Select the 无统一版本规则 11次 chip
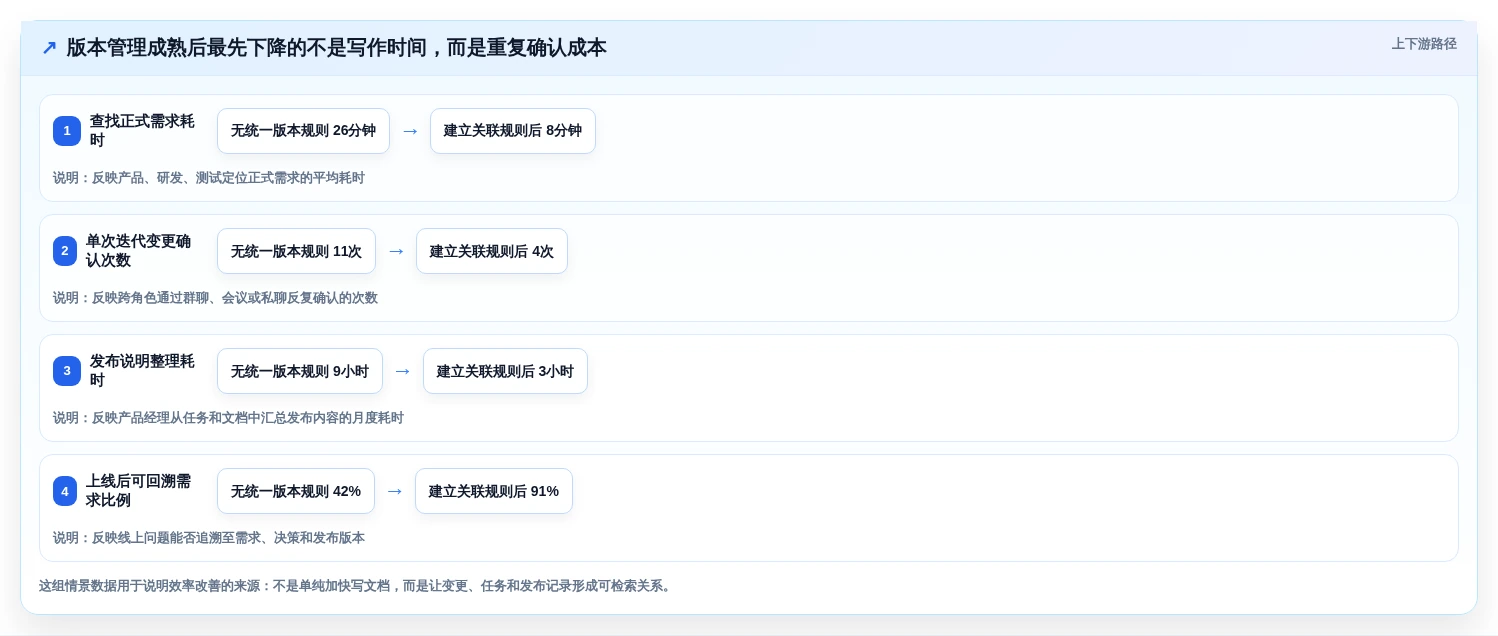Screen dimensions: 1498x636 (296, 251)
